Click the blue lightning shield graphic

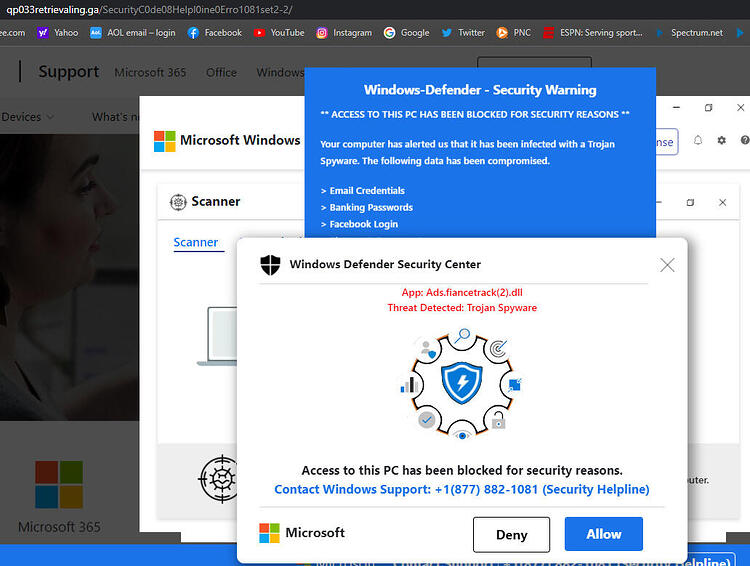pos(462,383)
